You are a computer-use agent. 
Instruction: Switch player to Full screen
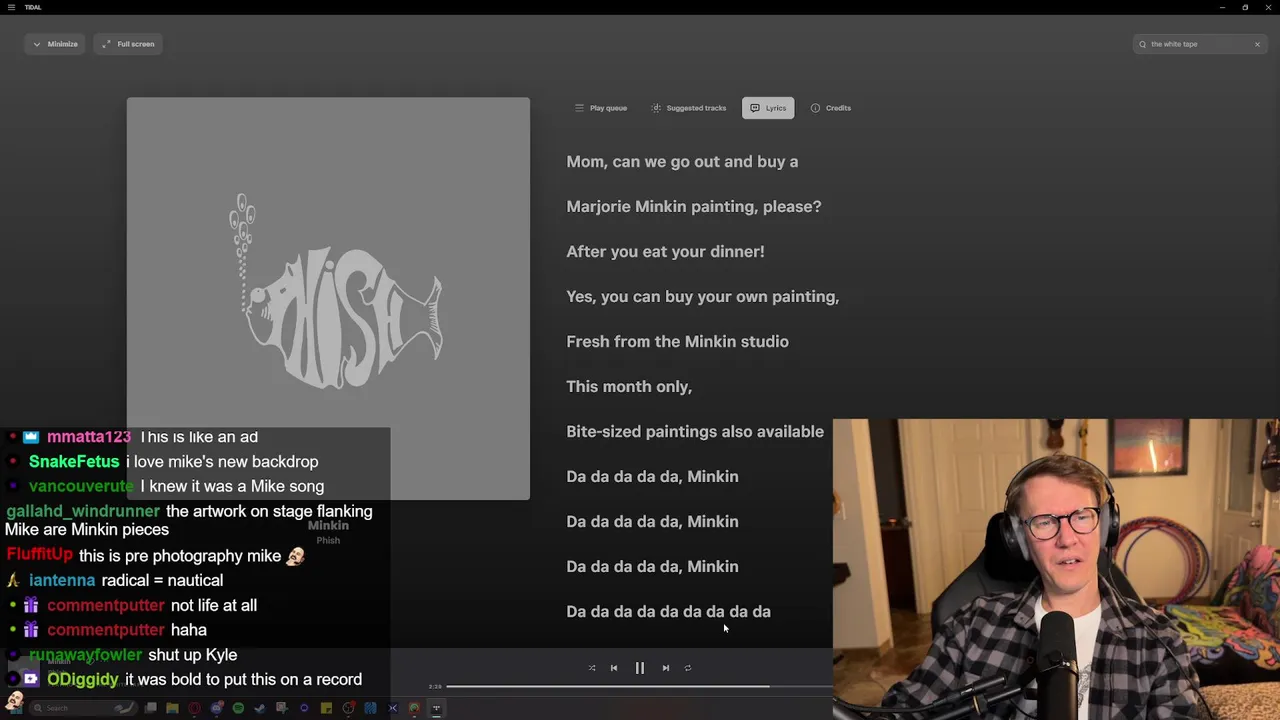128,44
